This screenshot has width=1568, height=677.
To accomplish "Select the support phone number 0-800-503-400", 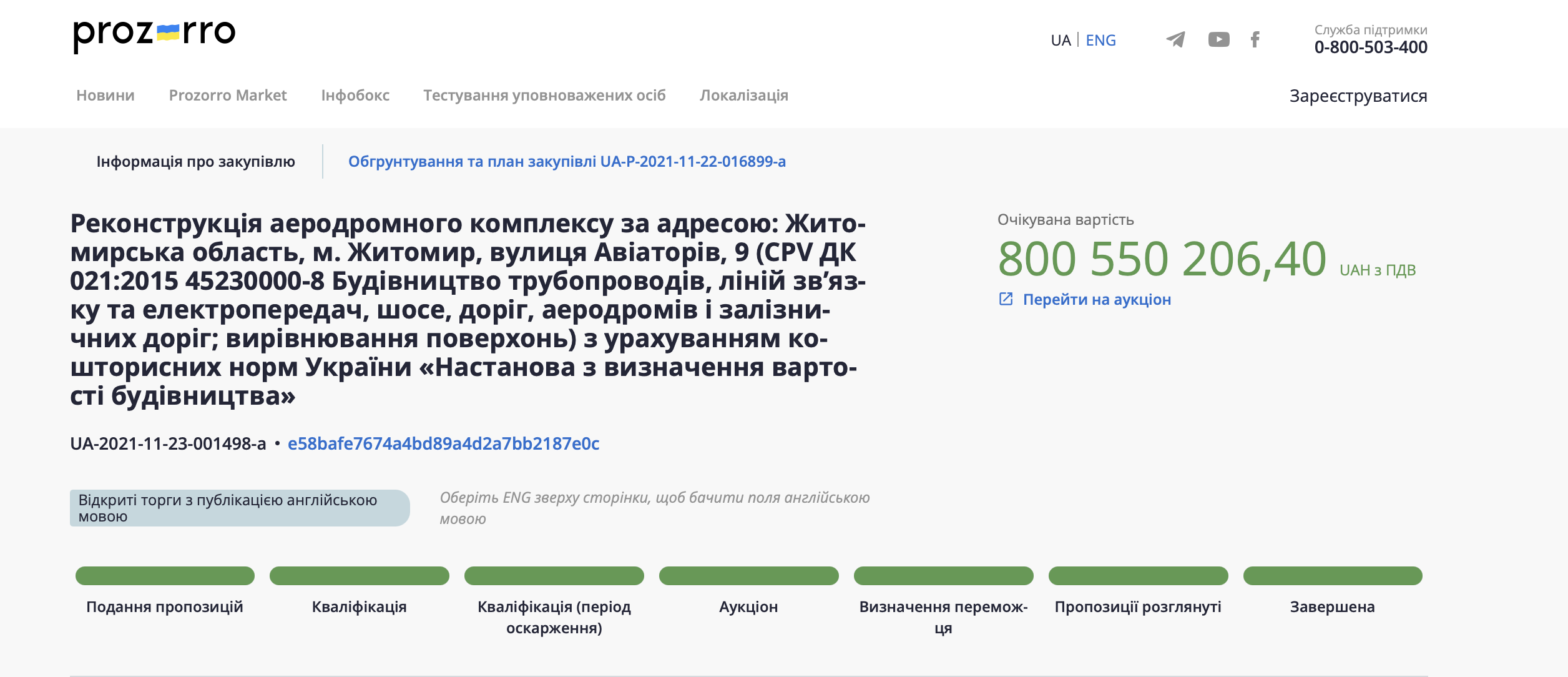I will click(1370, 46).
